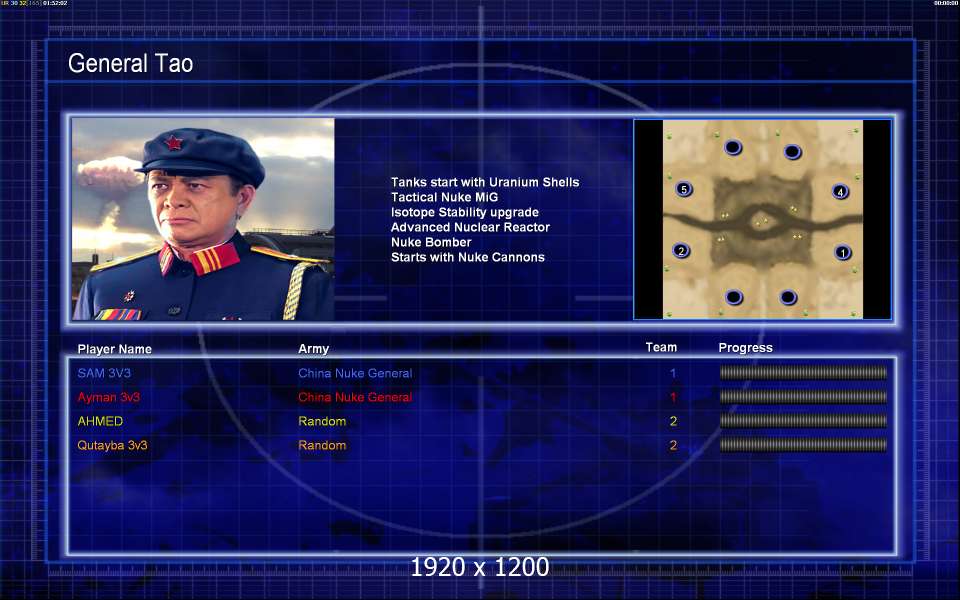The image size is (960, 600).
Task: Click the empty top-right start position marker
Action: coord(792,152)
